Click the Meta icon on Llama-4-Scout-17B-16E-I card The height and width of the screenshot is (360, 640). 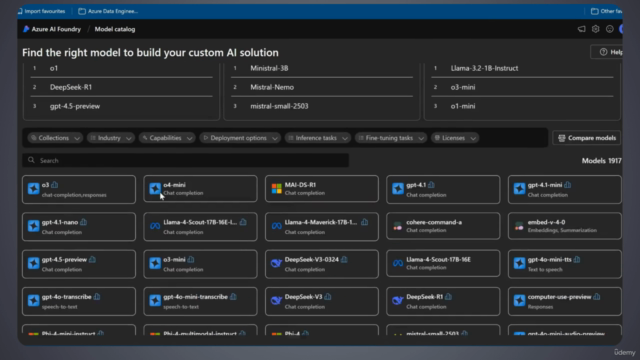click(x=155, y=226)
